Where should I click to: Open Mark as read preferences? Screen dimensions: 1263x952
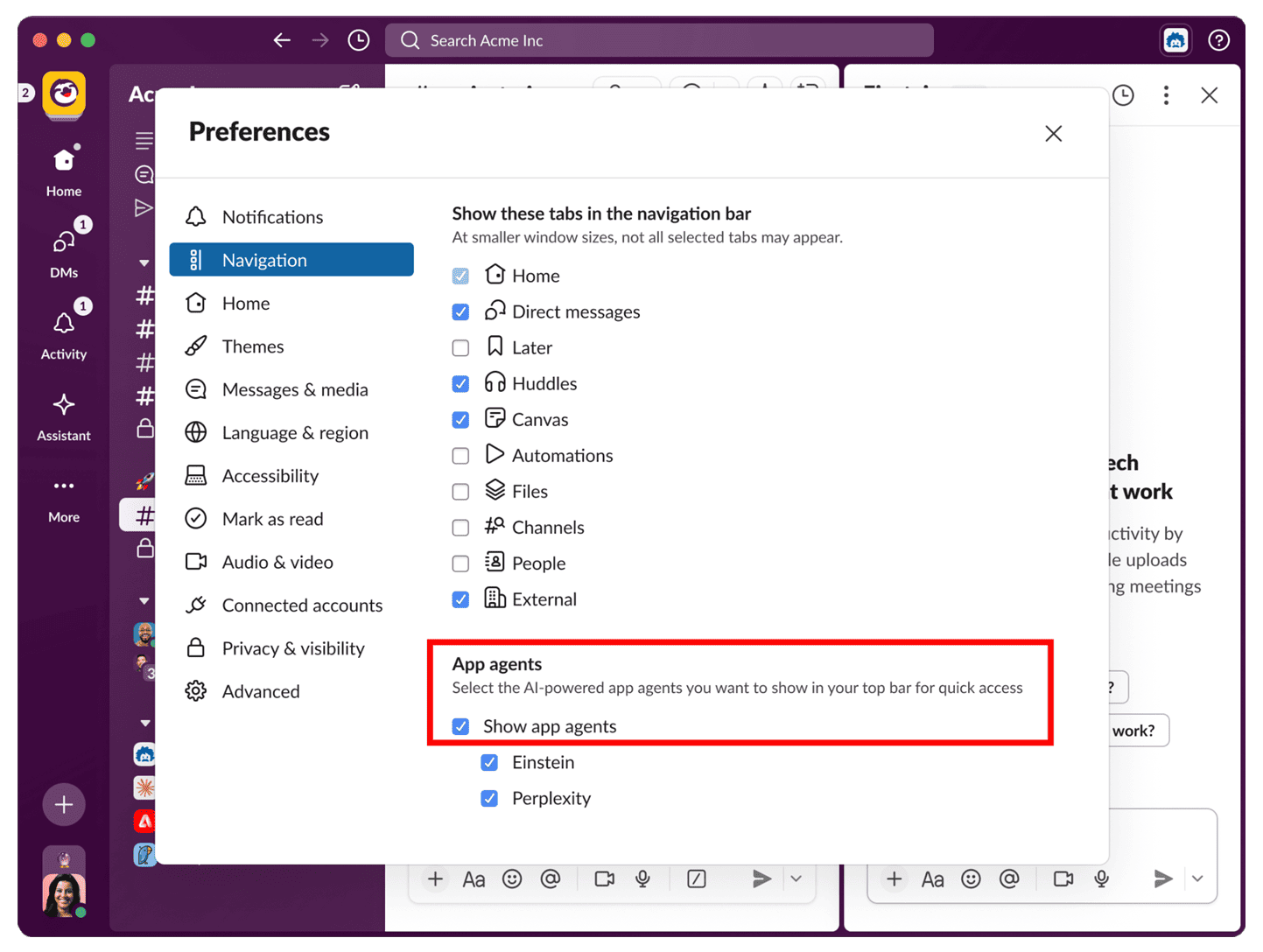(x=291, y=519)
